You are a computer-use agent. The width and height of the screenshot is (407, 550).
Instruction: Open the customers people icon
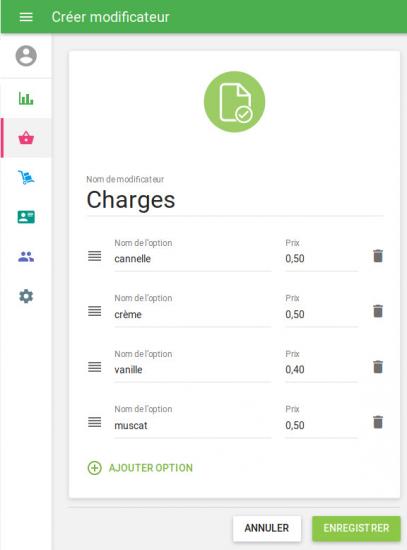(x=26, y=257)
